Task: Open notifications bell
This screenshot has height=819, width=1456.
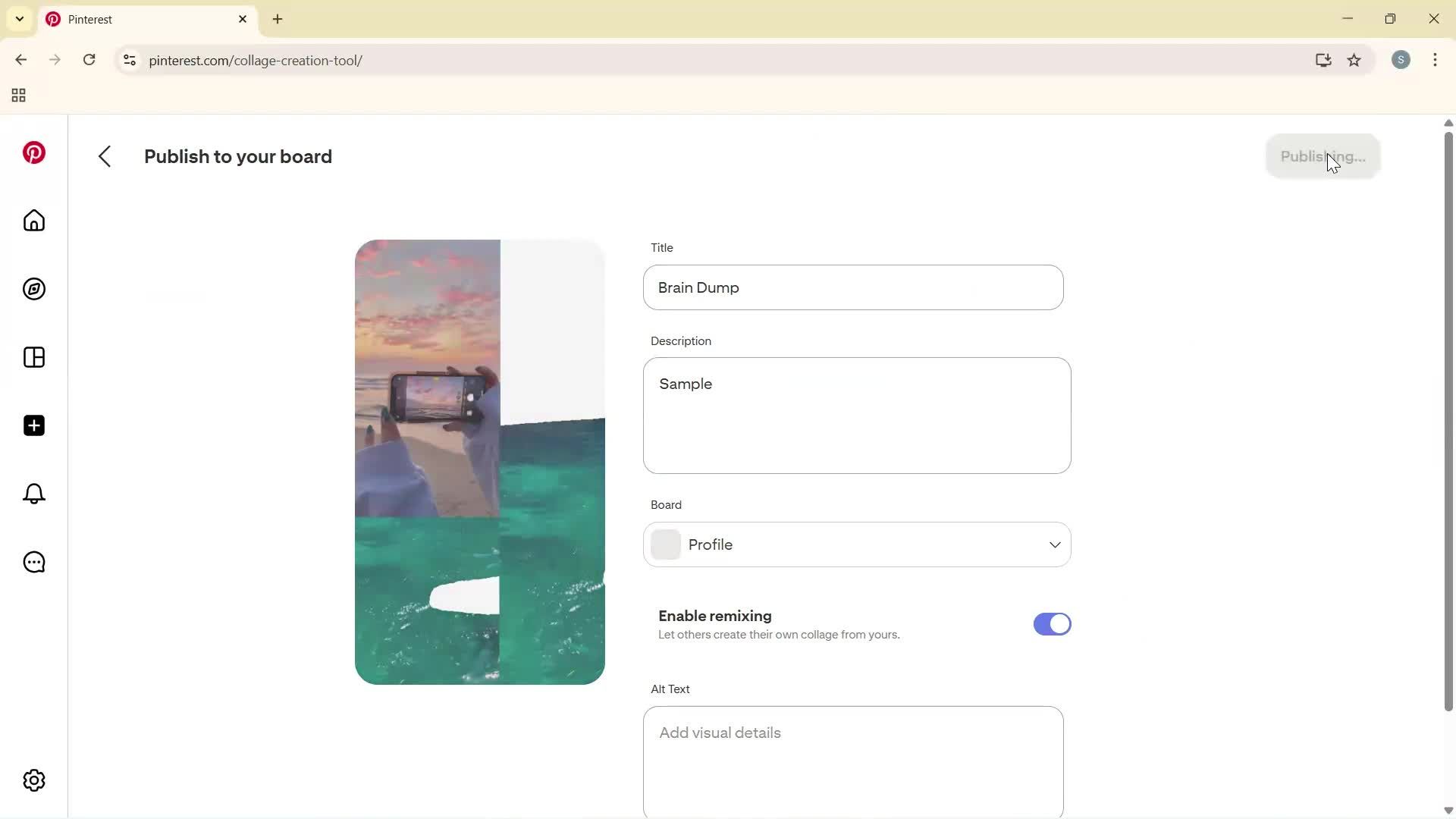Action: (x=33, y=494)
